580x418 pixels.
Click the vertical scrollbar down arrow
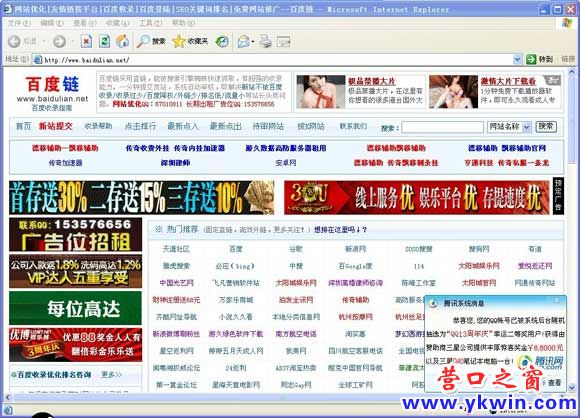click(571, 387)
